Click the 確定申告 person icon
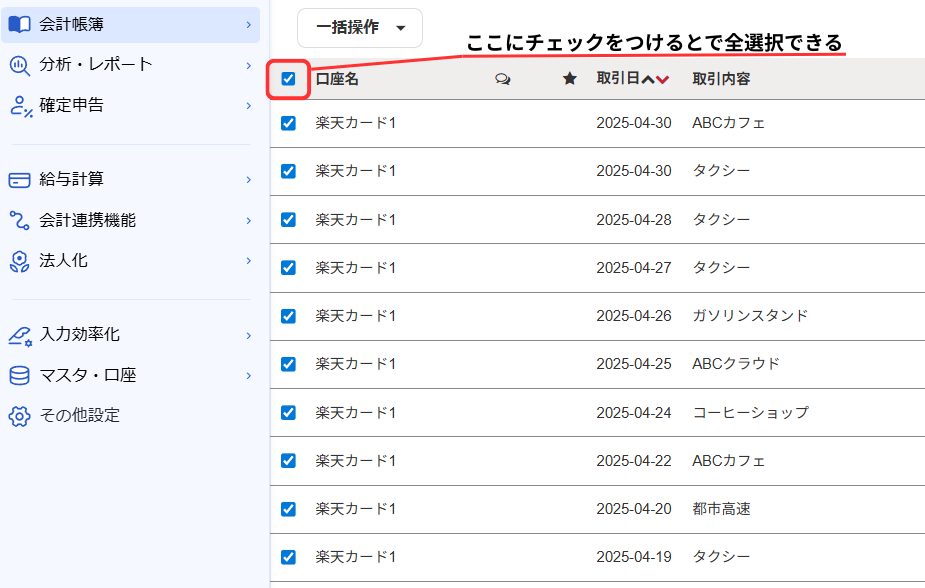925x588 pixels. 19,105
